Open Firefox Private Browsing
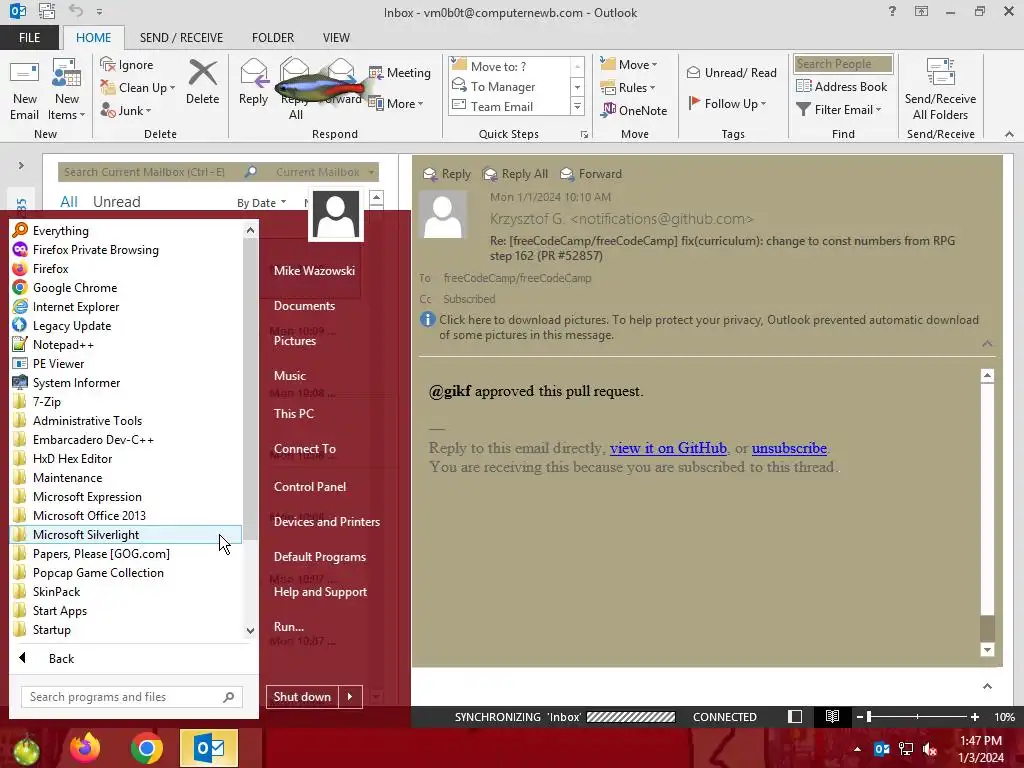Screen dimensions: 1024x768 [x=127, y=249]
